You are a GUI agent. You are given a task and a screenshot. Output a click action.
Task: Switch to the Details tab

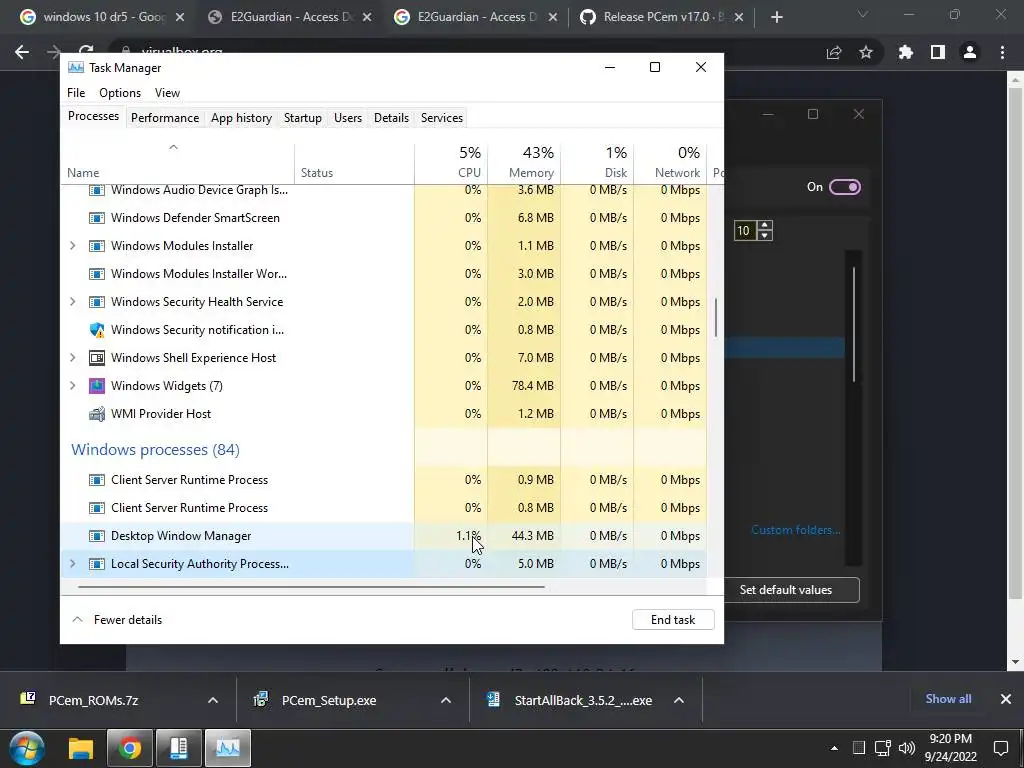391,118
